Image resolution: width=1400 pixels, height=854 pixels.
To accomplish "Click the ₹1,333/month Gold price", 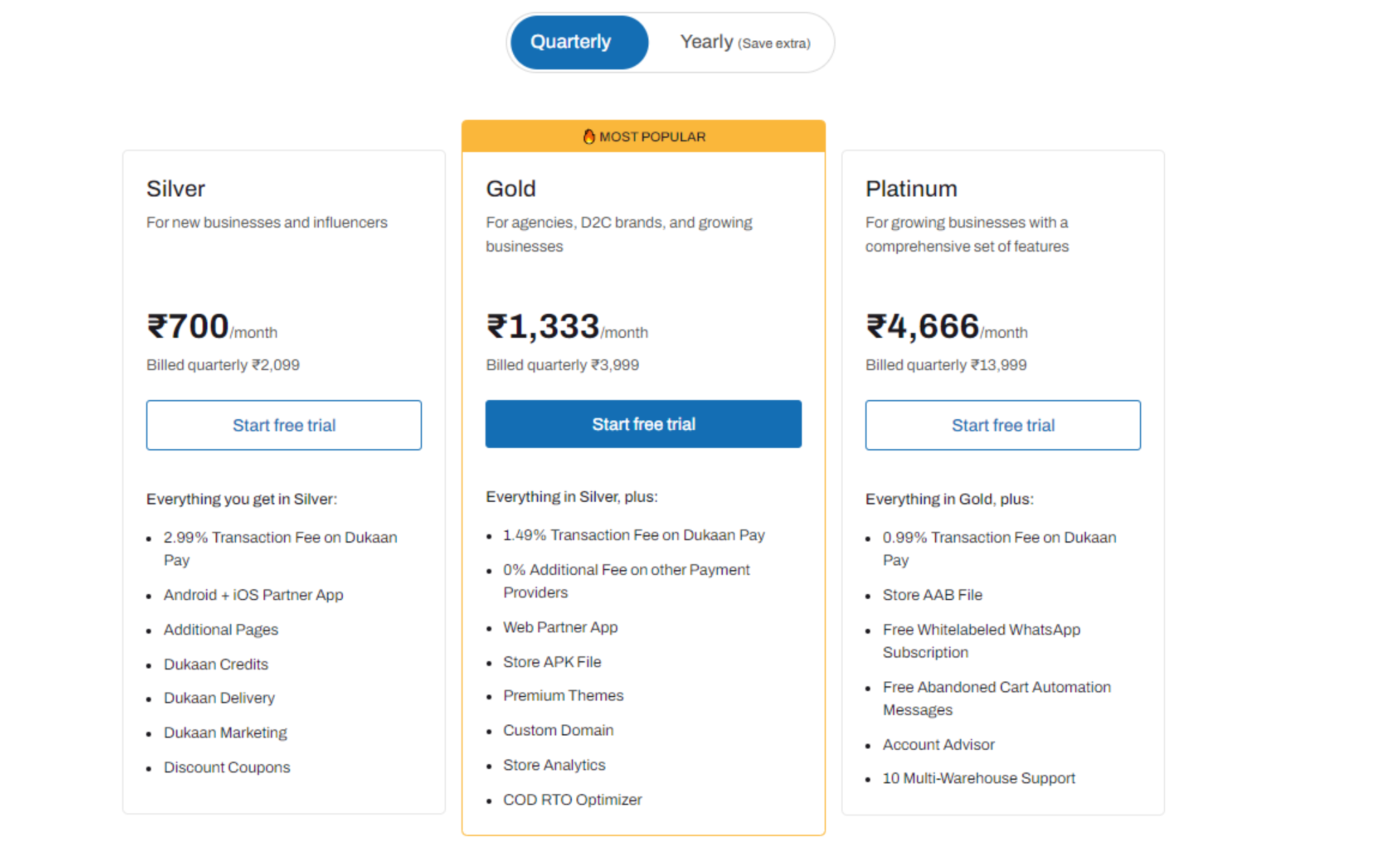I will pyautogui.click(x=567, y=327).
